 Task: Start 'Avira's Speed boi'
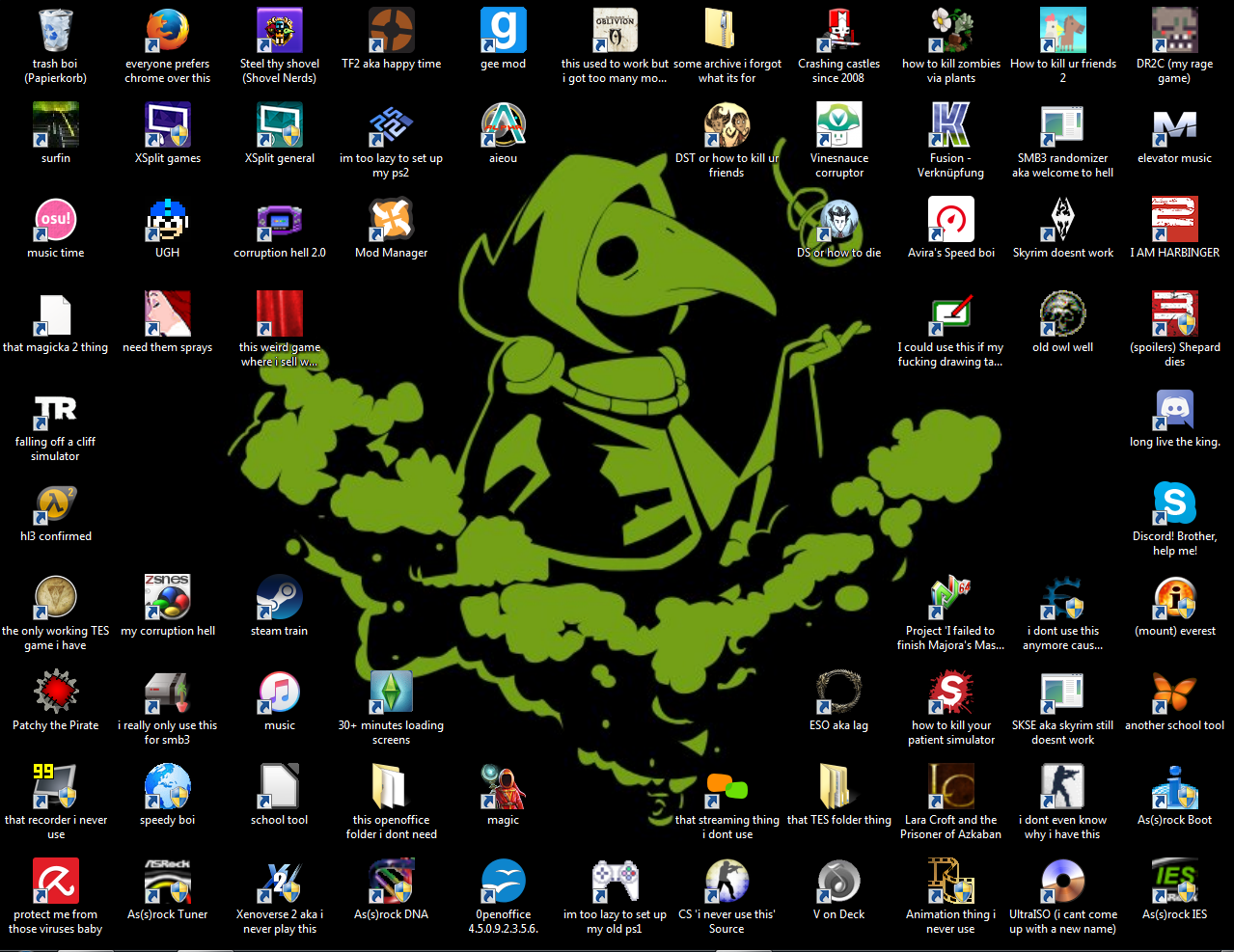click(950, 219)
